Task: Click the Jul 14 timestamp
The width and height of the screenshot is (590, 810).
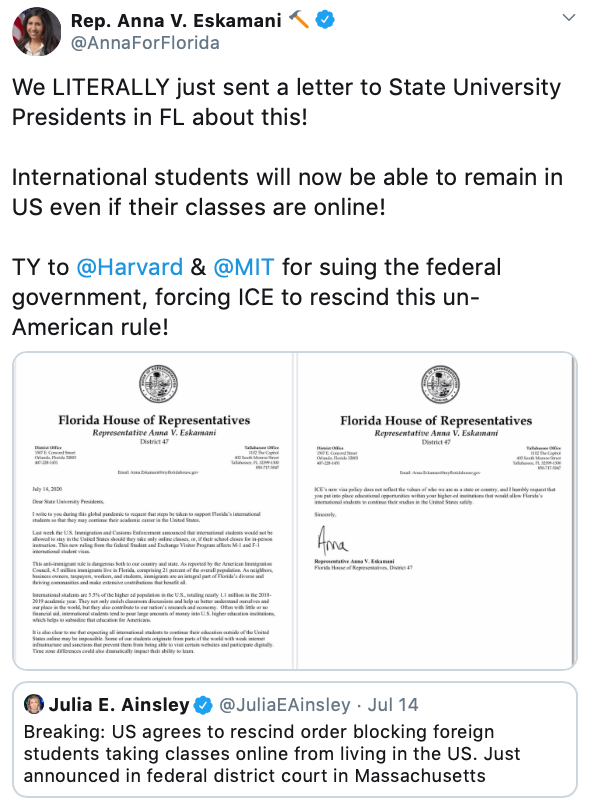Action: (393, 705)
